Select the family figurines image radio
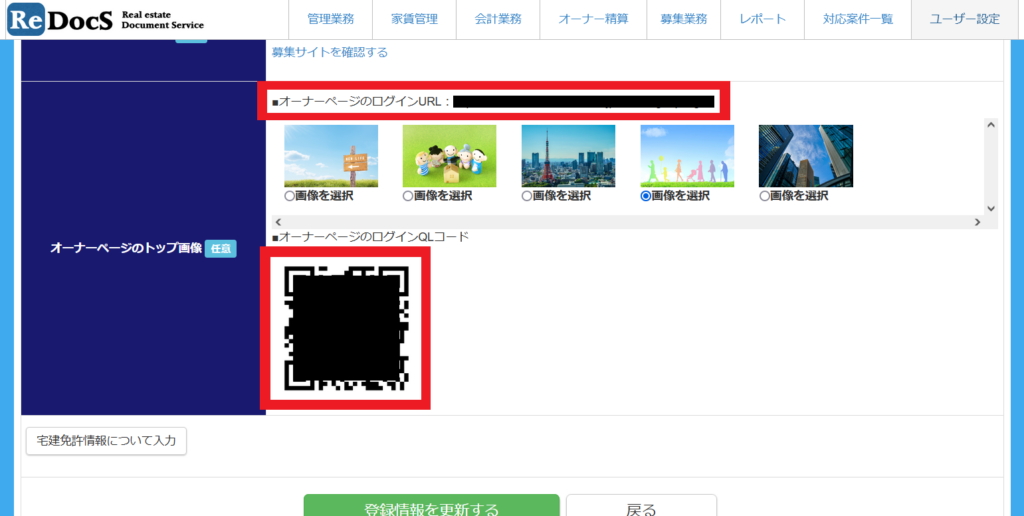Screen dimensions: 1024x516 [408, 196]
